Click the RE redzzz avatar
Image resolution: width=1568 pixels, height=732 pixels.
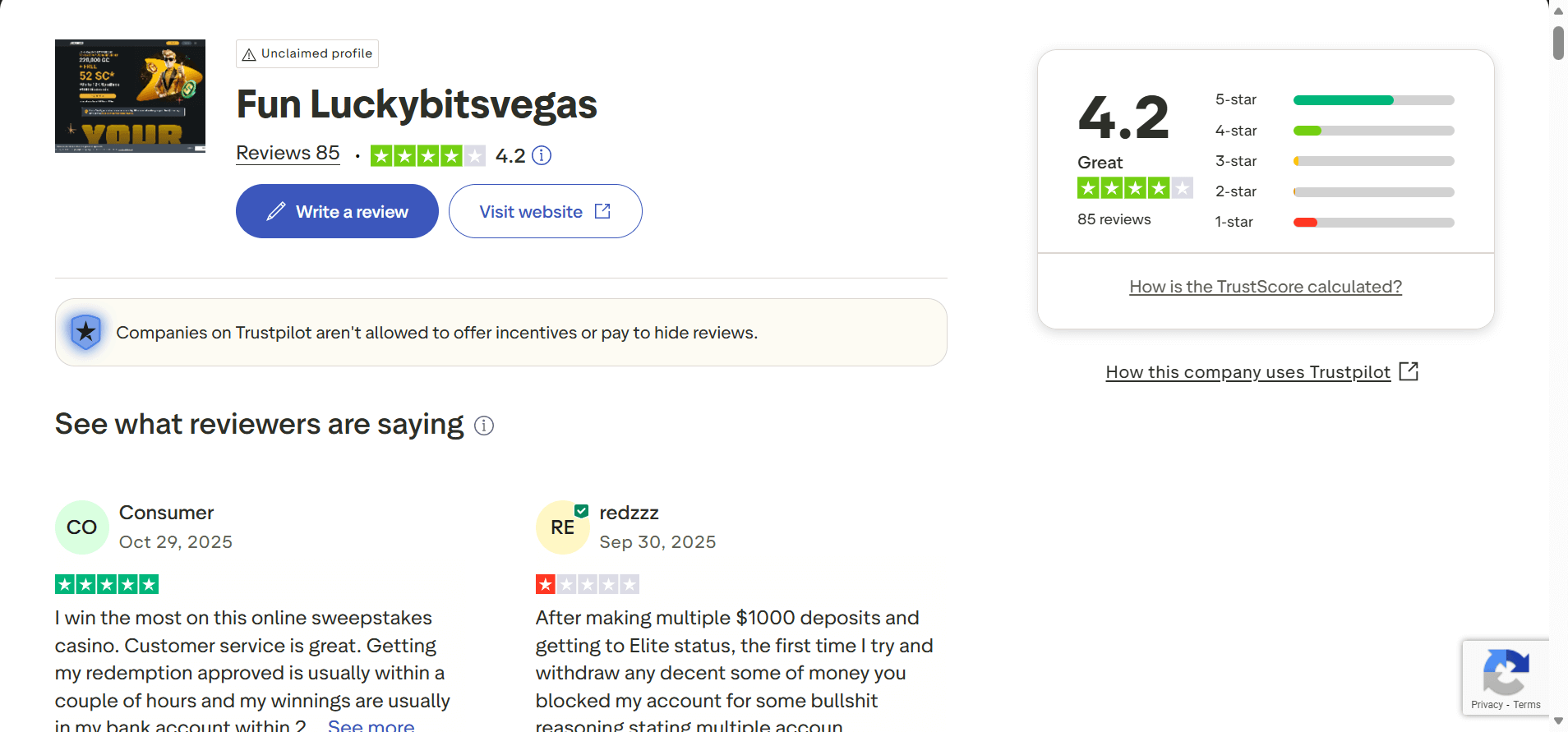pyautogui.click(x=563, y=527)
